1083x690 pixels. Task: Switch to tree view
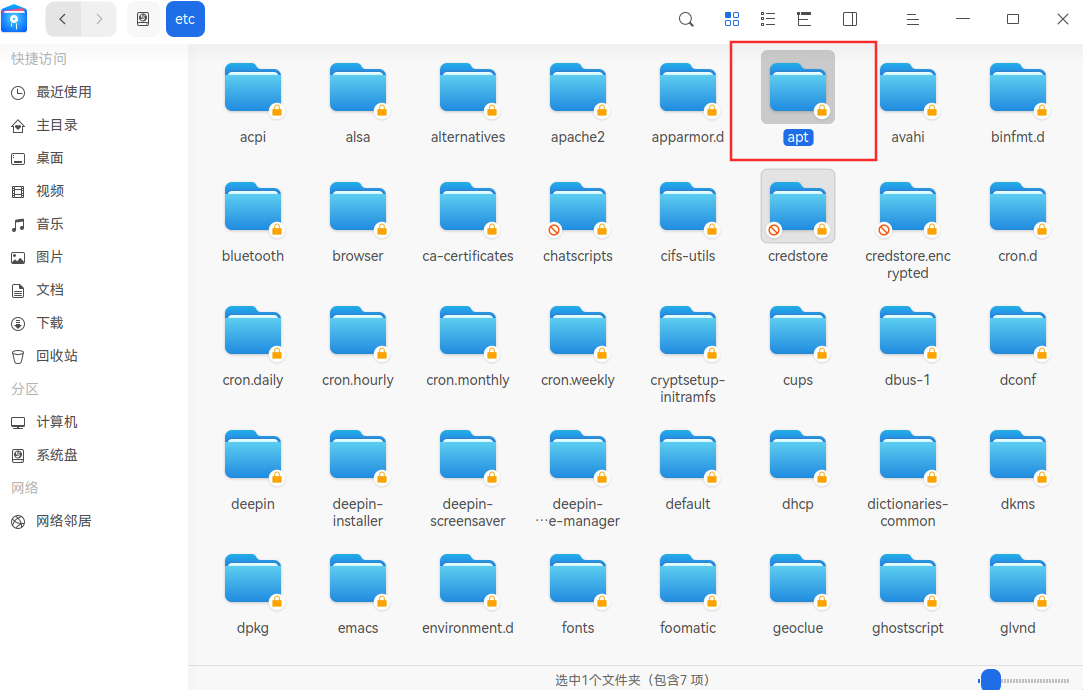point(803,19)
